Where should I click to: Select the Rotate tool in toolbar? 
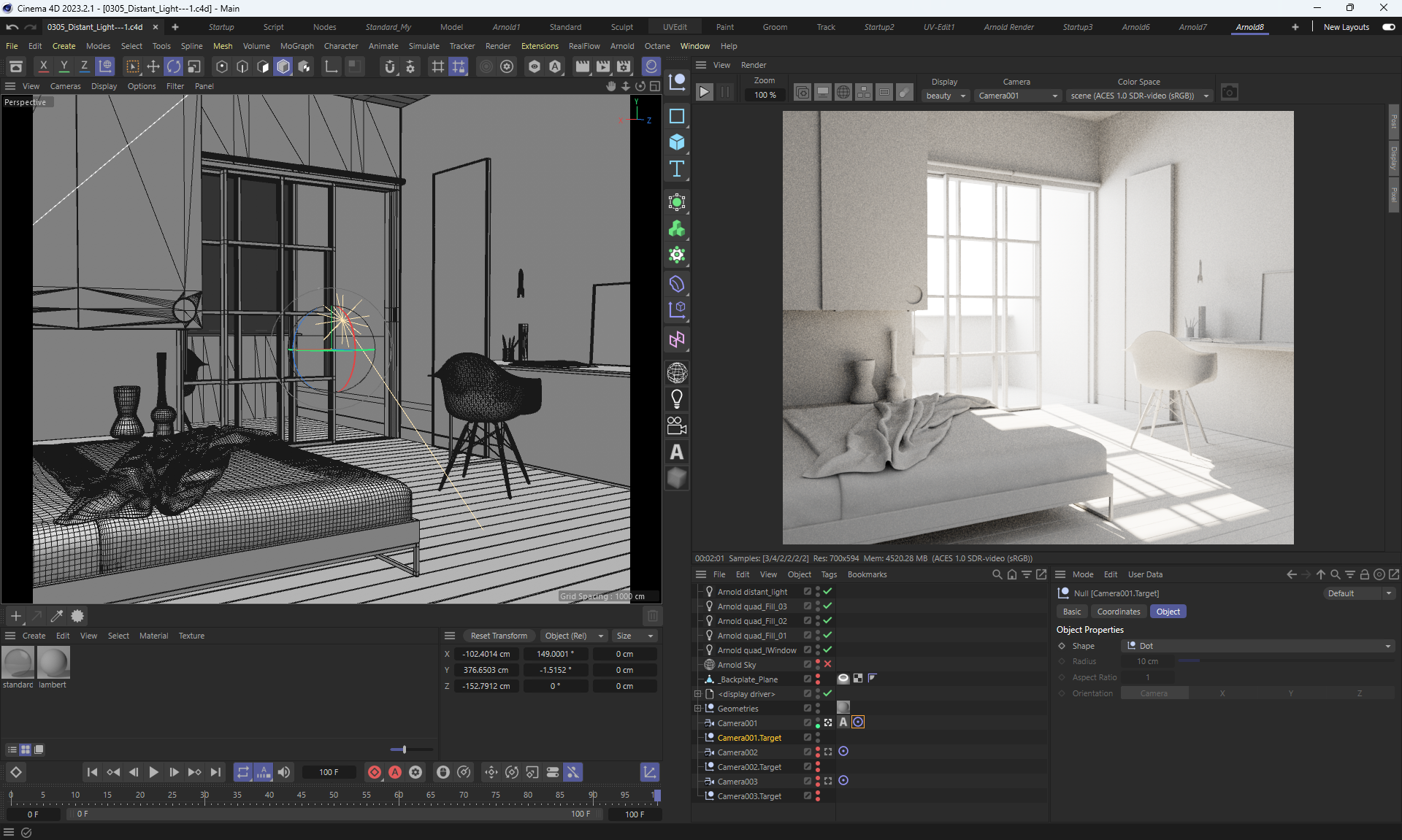click(173, 66)
